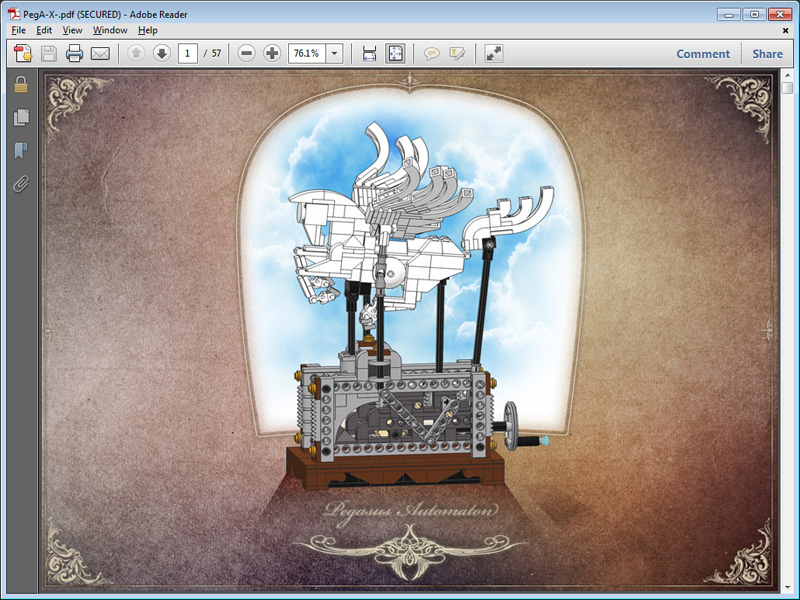
Task: Open the Share pane
Action: pyautogui.click(x=768, y=54)
